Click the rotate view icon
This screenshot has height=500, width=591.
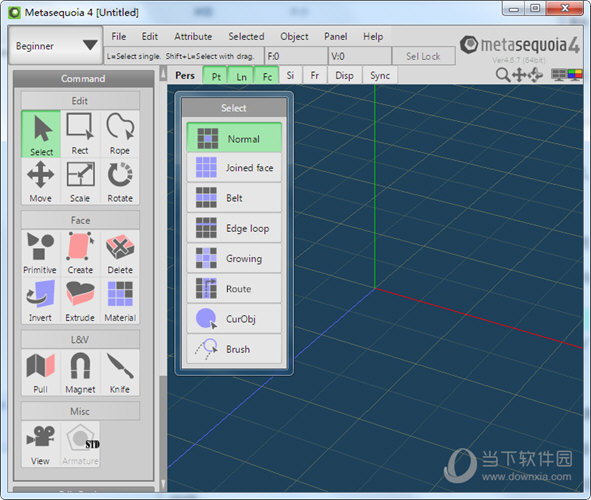[535, 75]
